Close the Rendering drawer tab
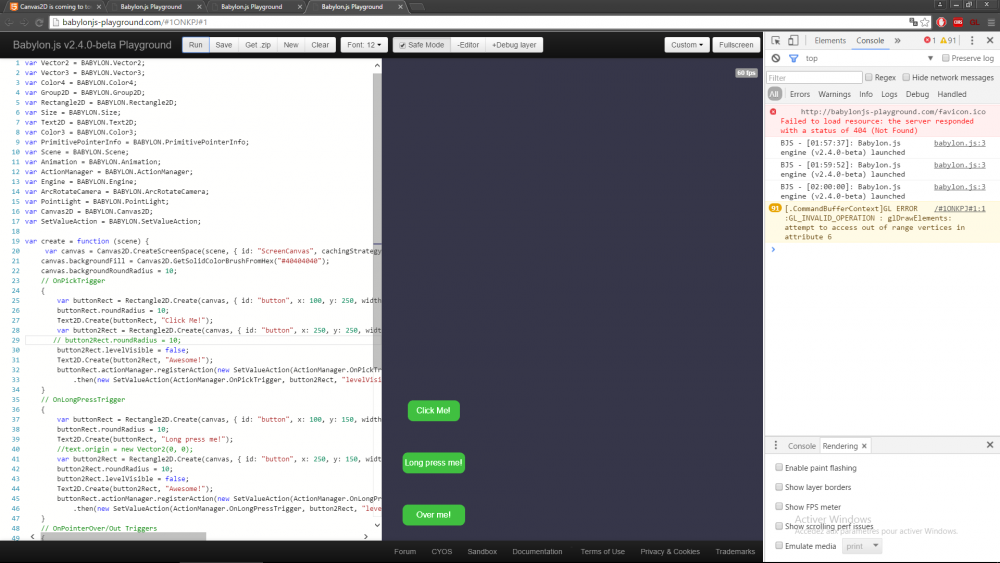The height and width of the screenshot is (563, 1000). click(864, 446)
